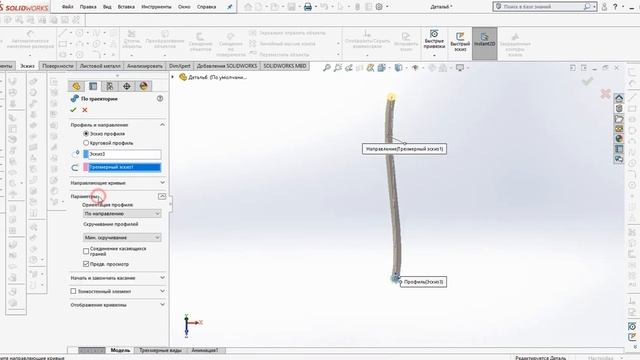The height and width of the screenshot is (360, 640).
Task: Accept the sweep with the green checkmark in the property panel
Action: 73,110
